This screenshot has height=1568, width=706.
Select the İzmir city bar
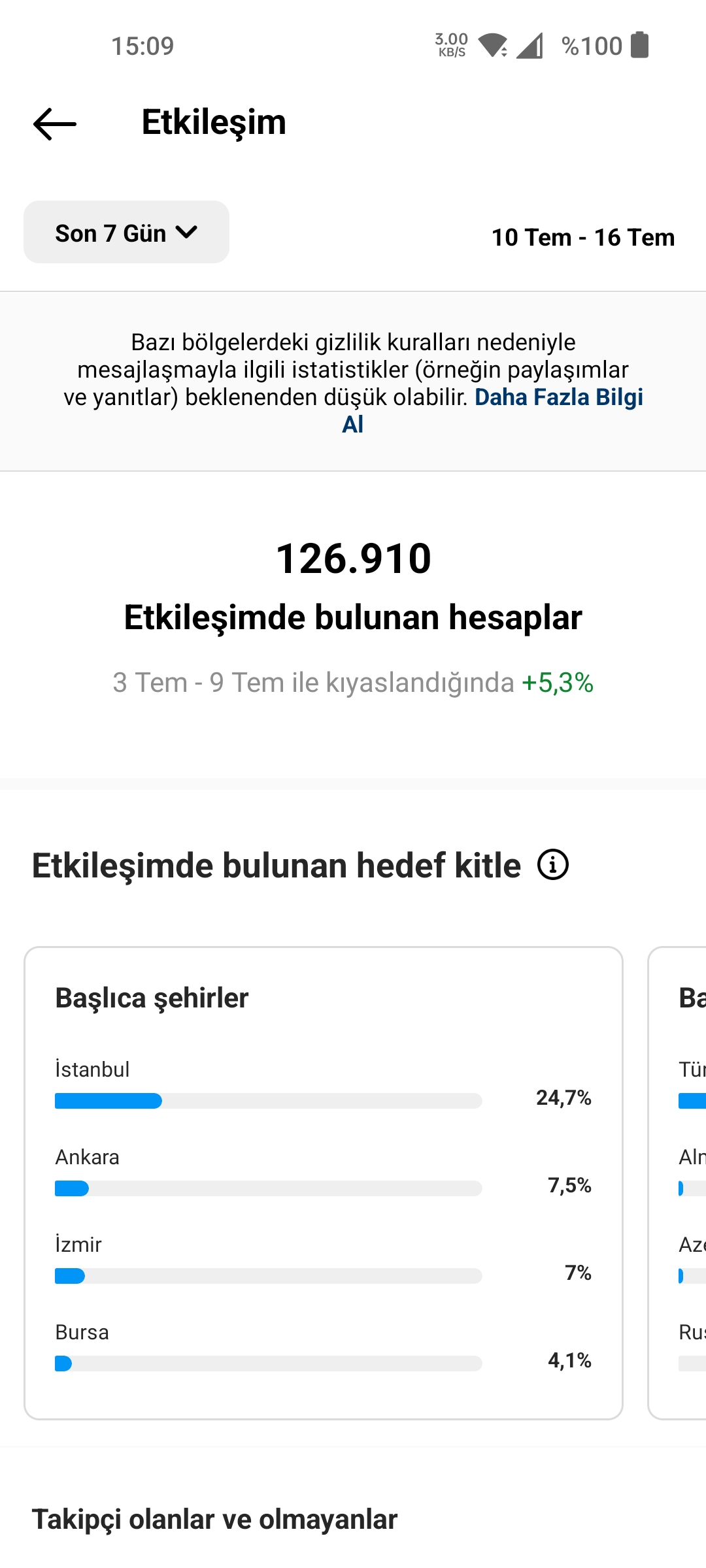[268, 1276]
